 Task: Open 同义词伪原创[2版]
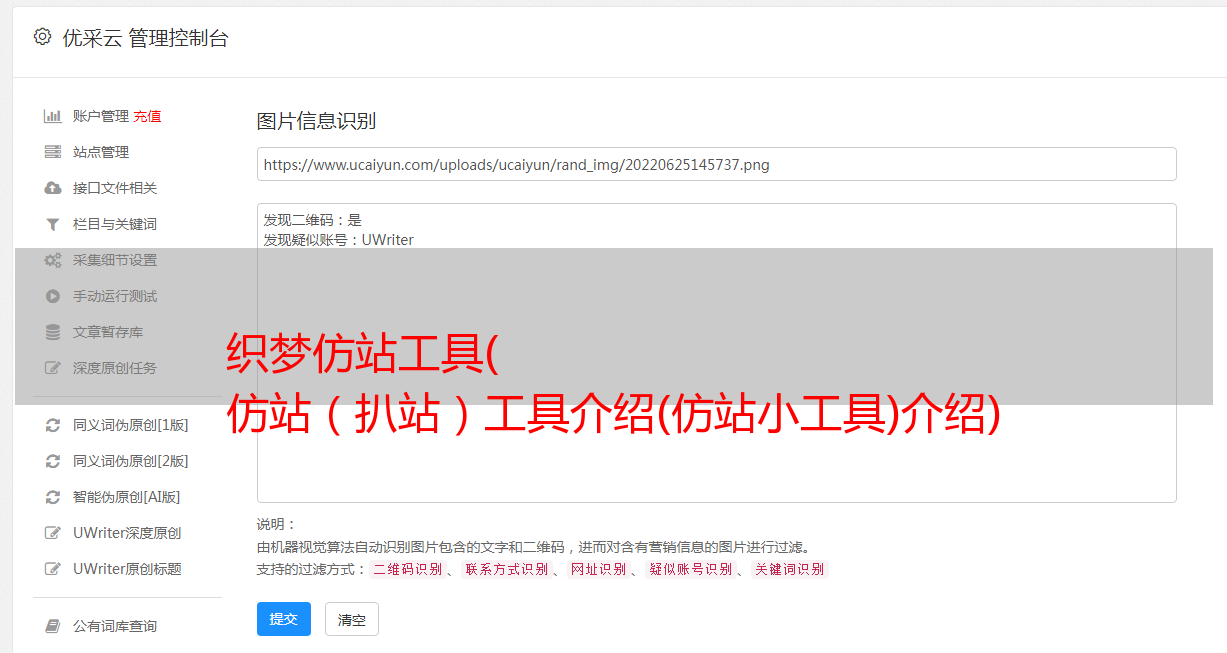click(x=131, y=461)
